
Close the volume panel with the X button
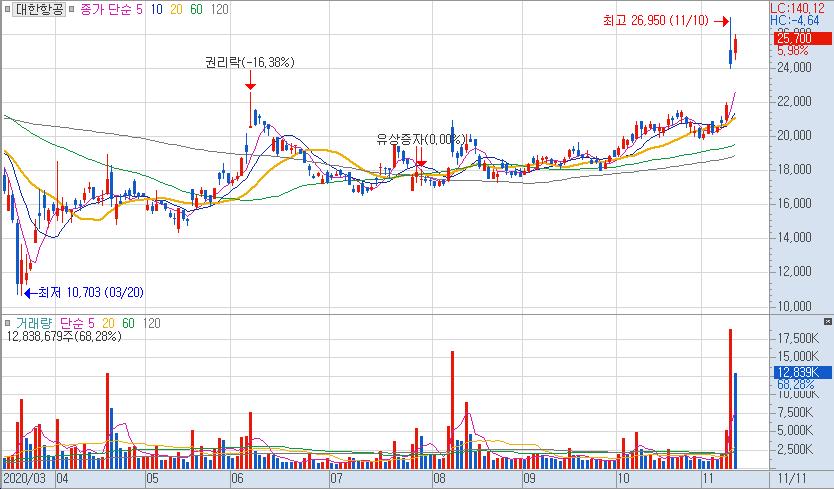coord(828,321)
